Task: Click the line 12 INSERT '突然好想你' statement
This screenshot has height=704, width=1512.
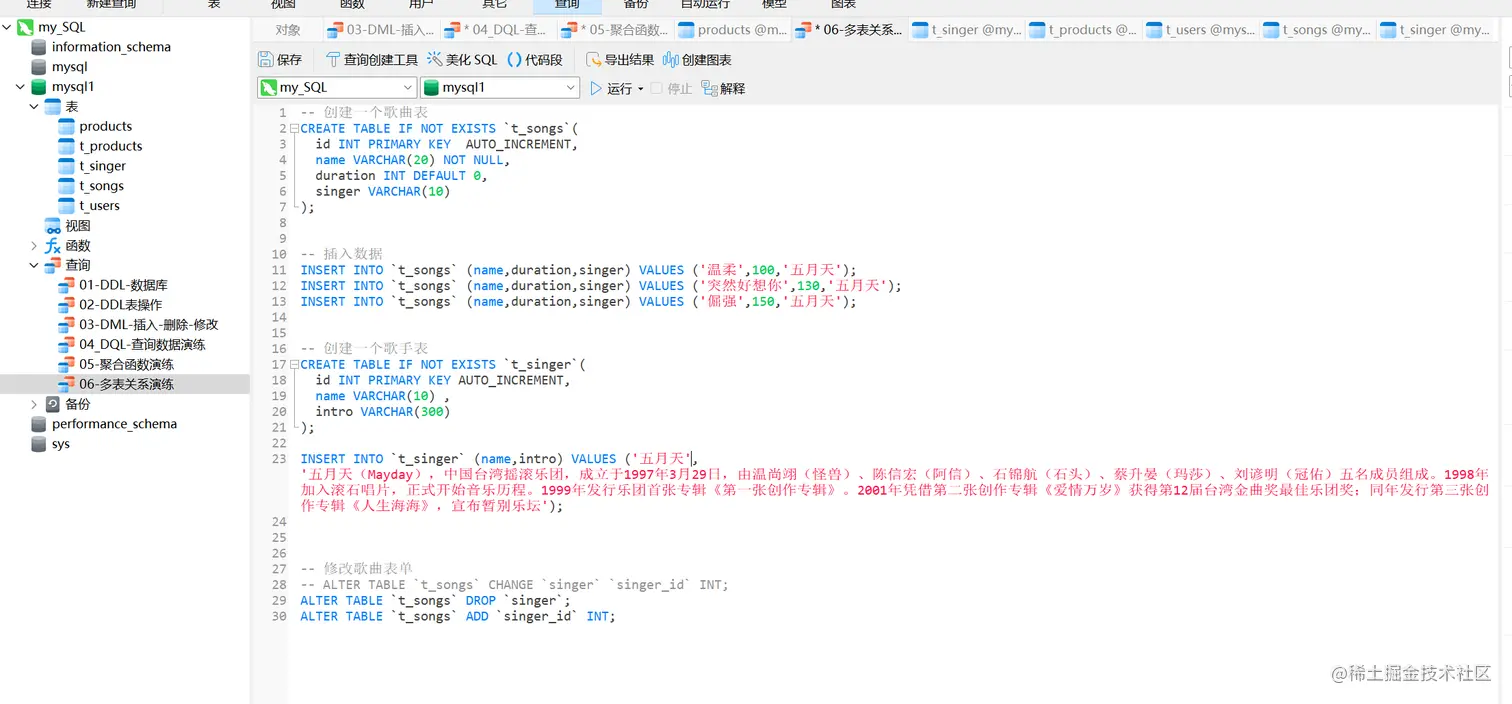Action: point(600,286)
